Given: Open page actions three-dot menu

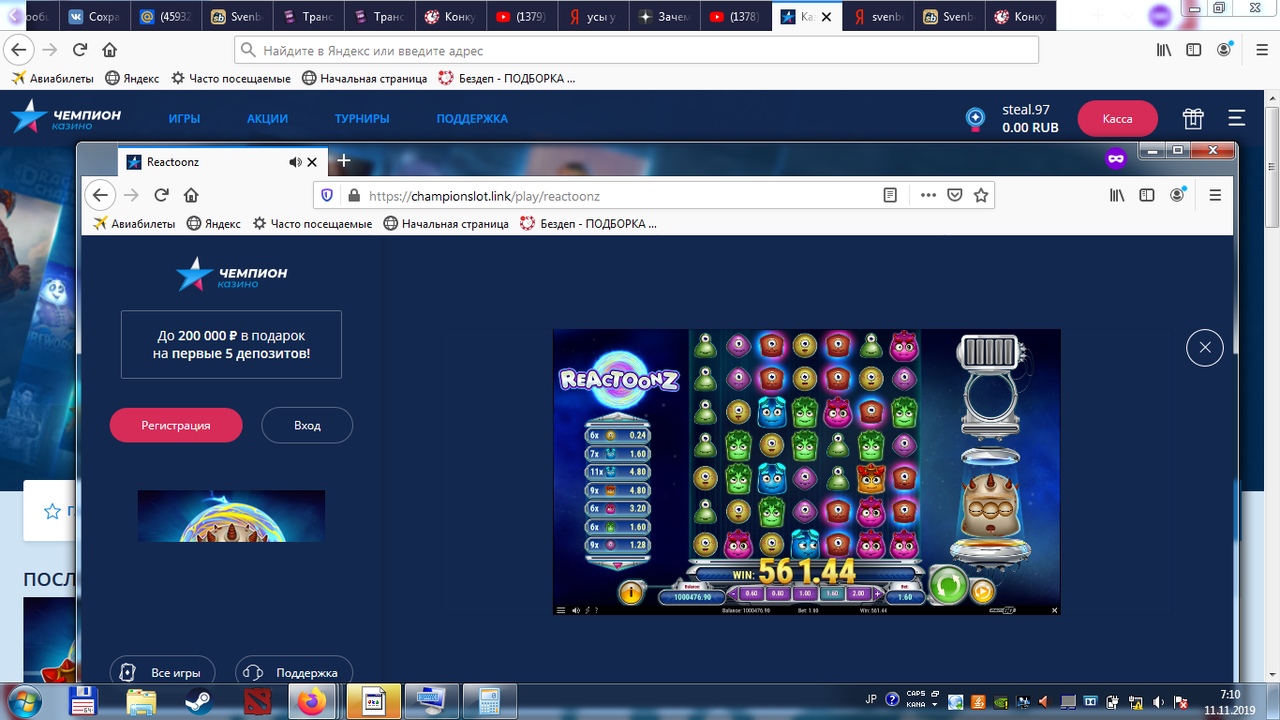Looking at the screenshot, I should pos(928,196).
